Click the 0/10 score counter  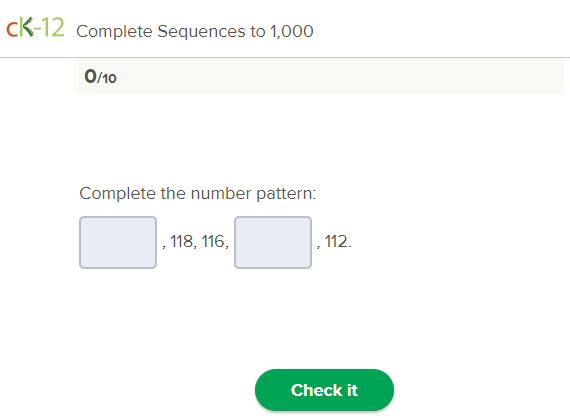tap(100, 77)
